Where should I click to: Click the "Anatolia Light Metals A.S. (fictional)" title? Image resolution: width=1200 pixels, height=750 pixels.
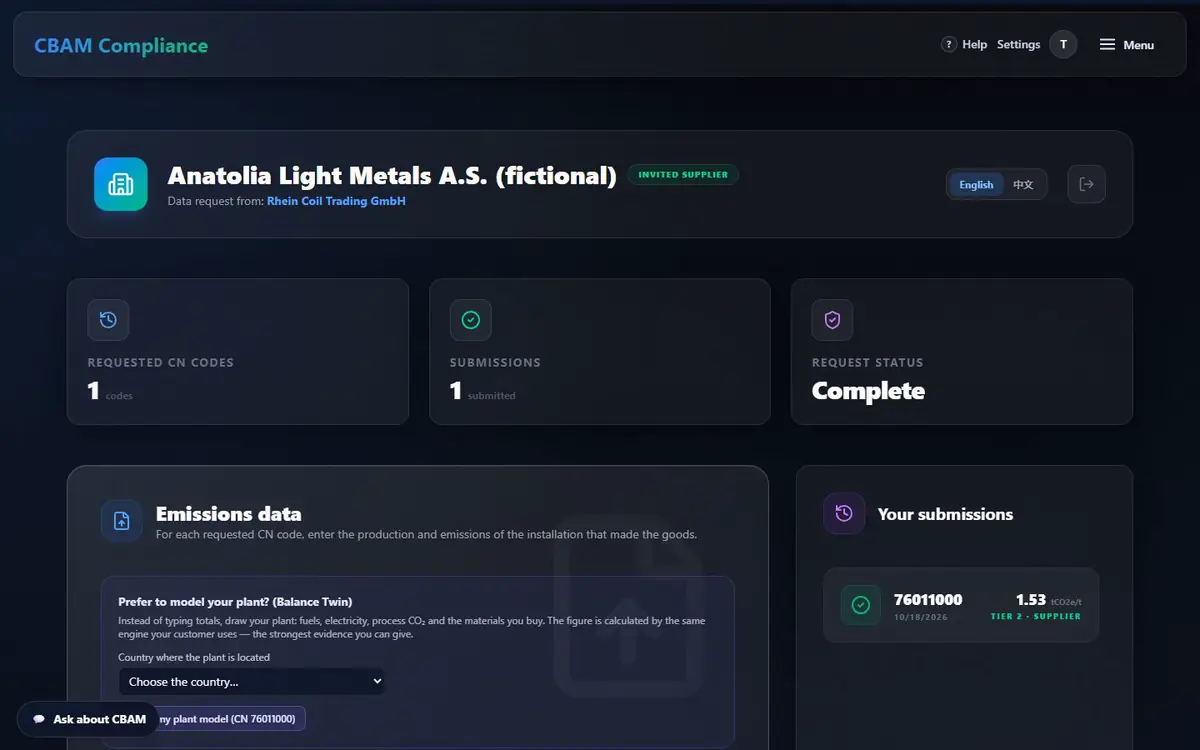392,176
